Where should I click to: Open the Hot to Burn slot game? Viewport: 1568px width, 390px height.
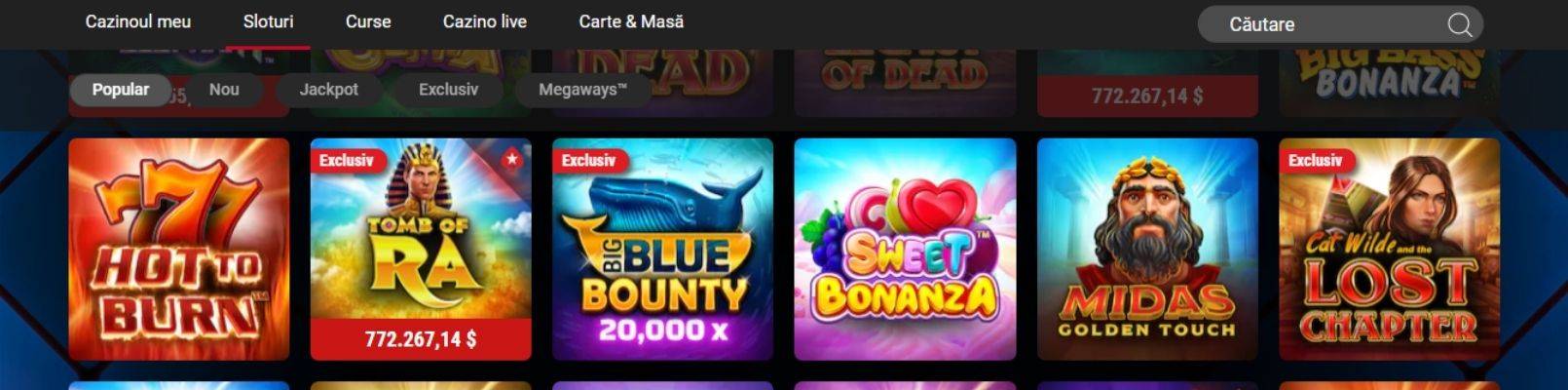pyautogui.click(x=179, y=250)
